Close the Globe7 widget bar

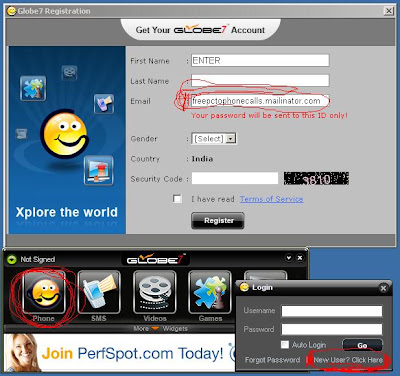tap(300, 258)
